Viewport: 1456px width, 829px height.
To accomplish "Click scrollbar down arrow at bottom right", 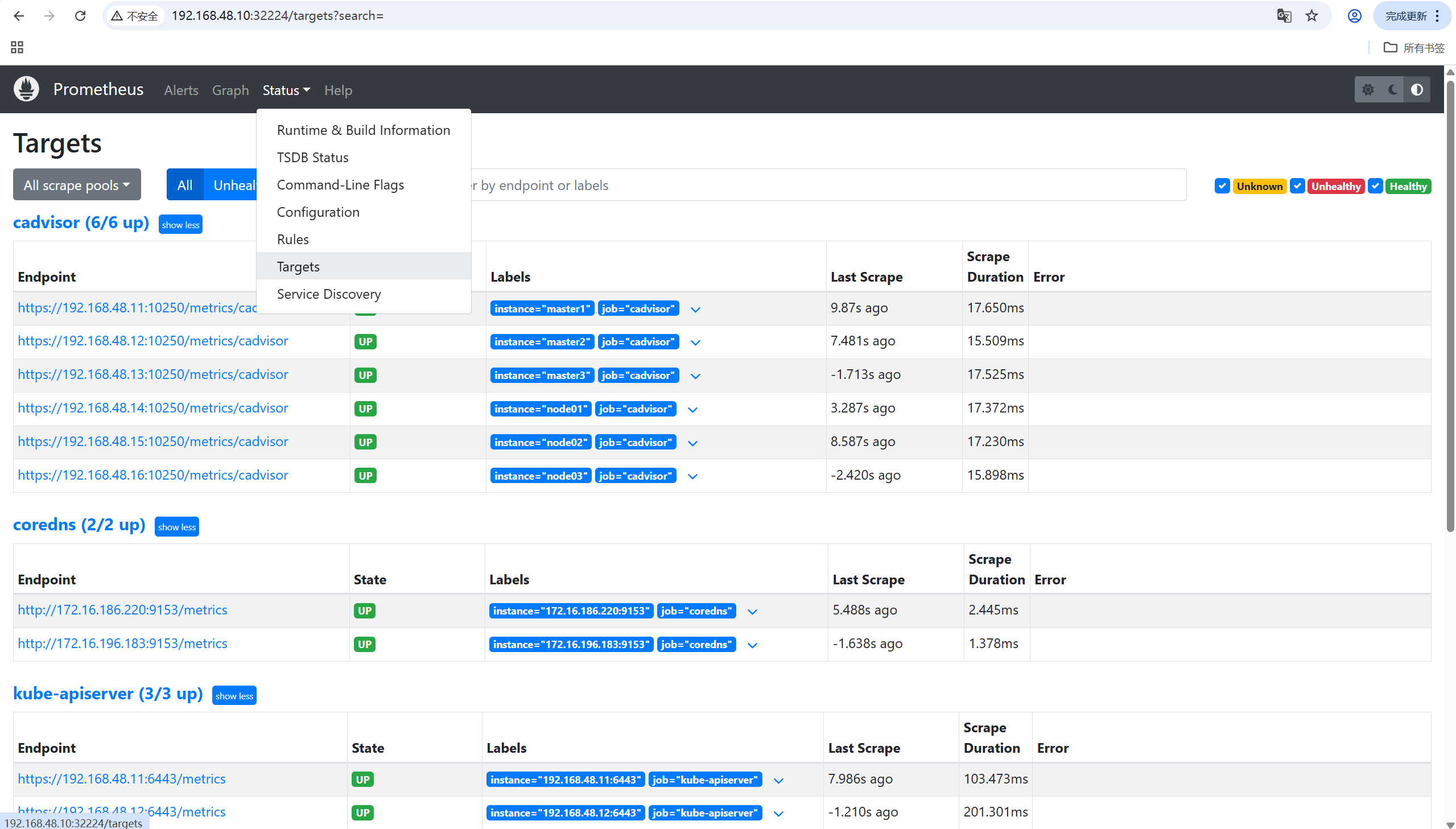I will 1450,824.
